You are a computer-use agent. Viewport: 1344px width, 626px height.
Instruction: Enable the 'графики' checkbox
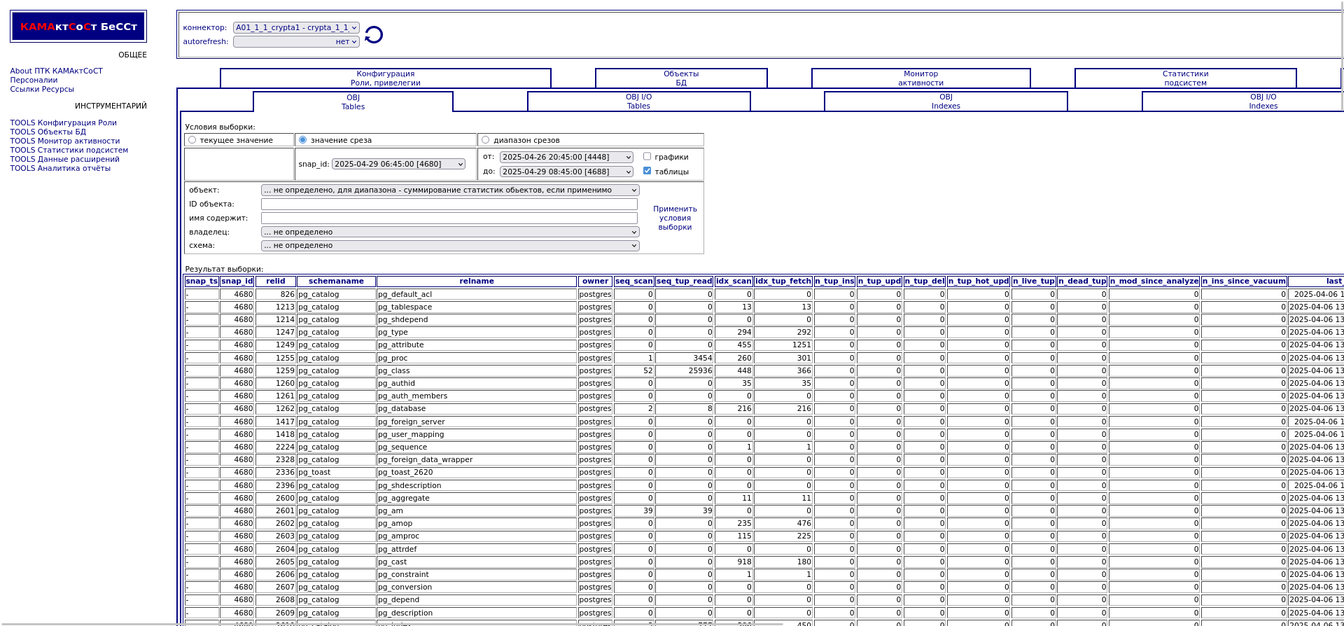pyautogui.click(x=647, y=157)
